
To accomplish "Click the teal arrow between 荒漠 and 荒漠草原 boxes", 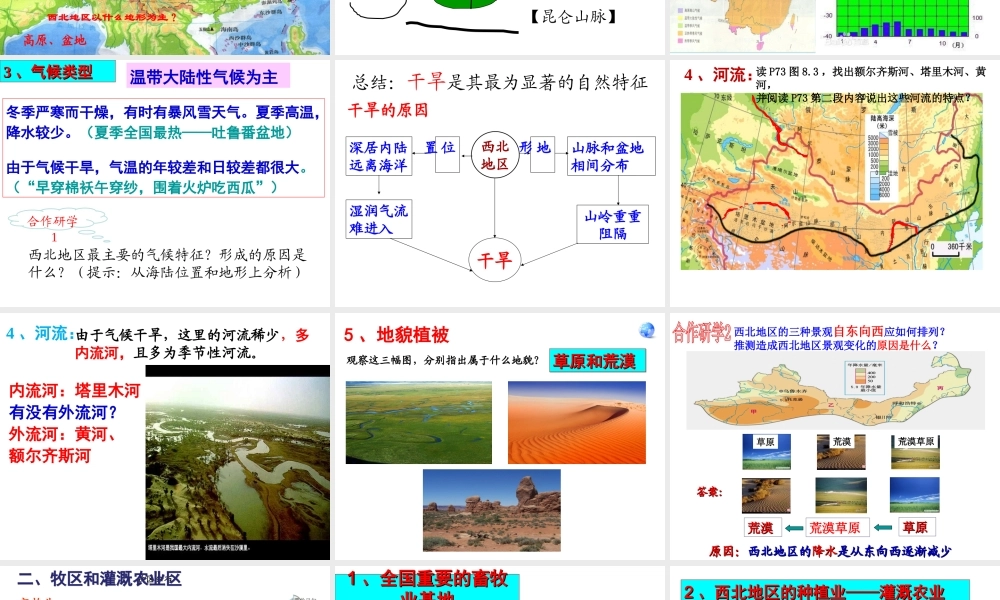I will point(793,528).
